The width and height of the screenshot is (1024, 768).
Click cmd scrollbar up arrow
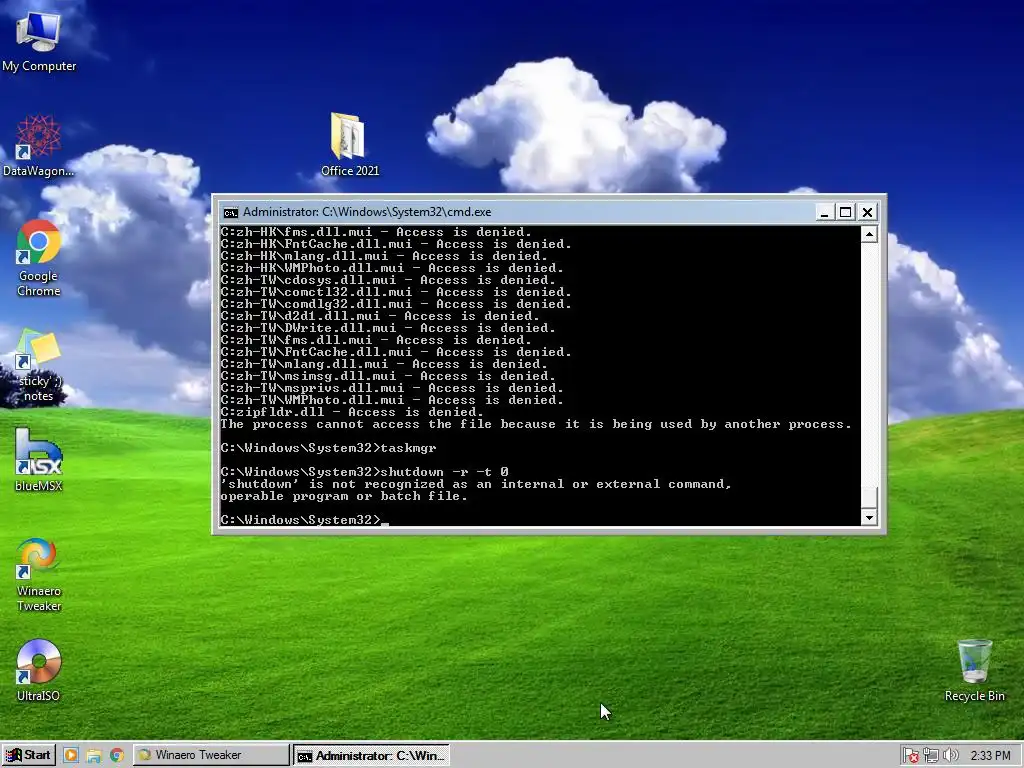point(869,234)
